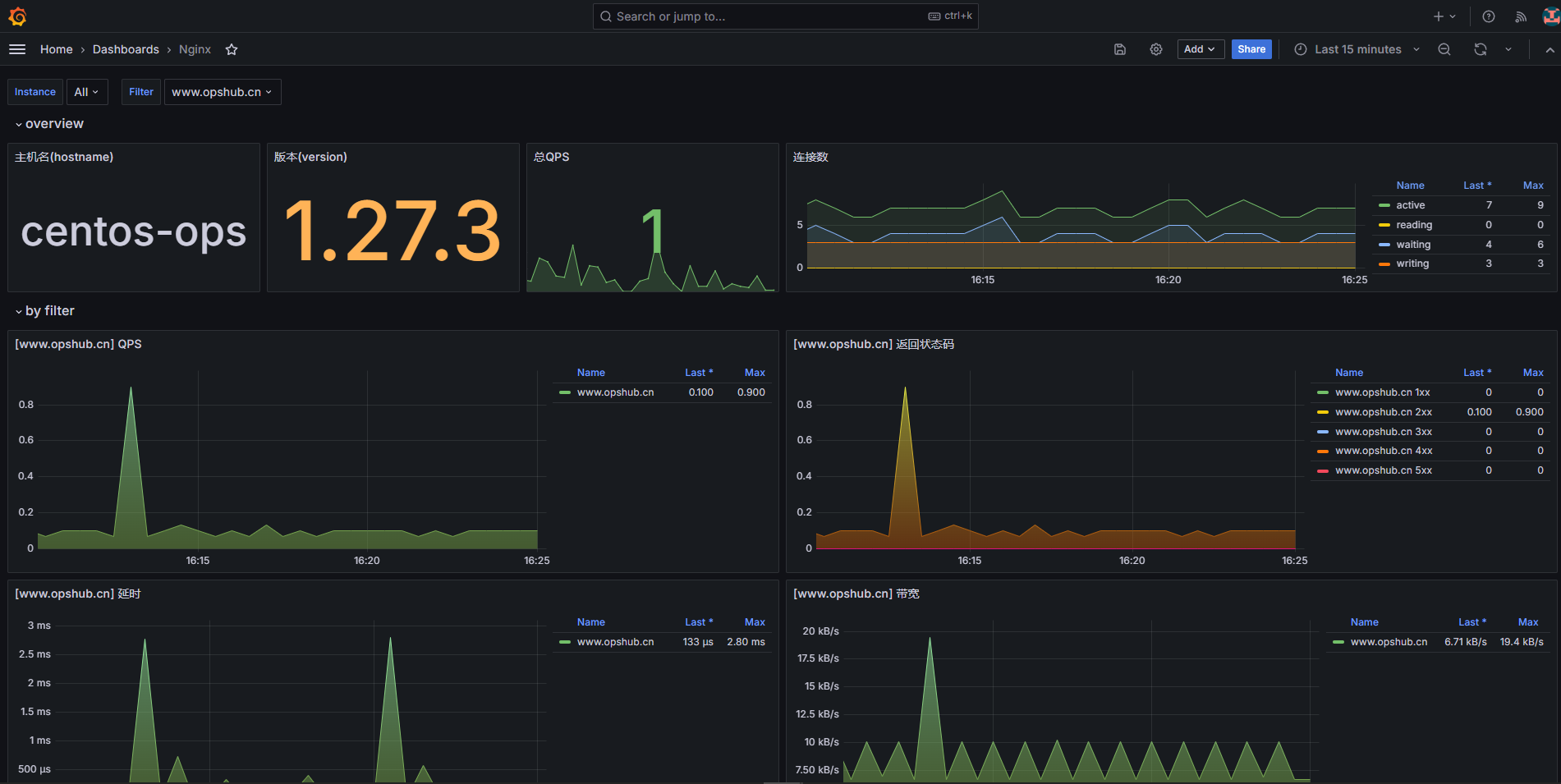
Task: Open the help menu question mark icon
Action: [x=1488, y=16]
